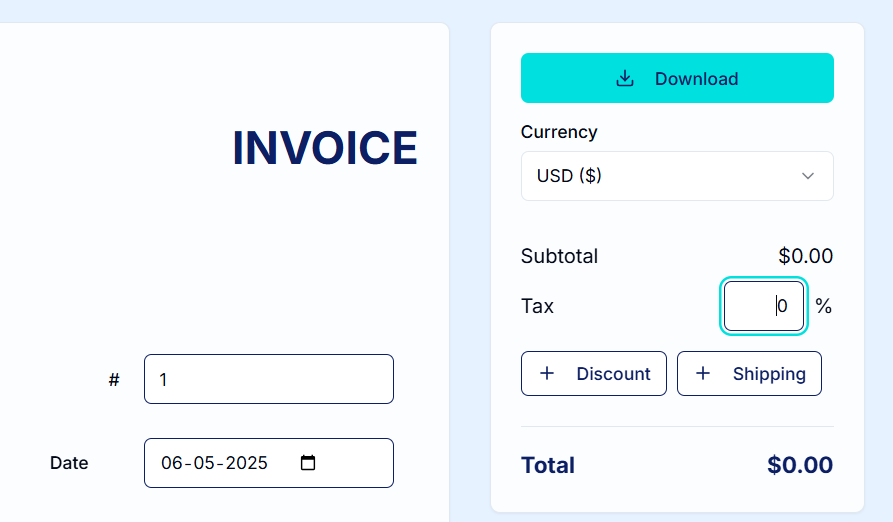Click the INVOICE title heading
Image resolution: width=893 pixels, height=522 pixels.
pyautogui.click(x=325, y=148)
